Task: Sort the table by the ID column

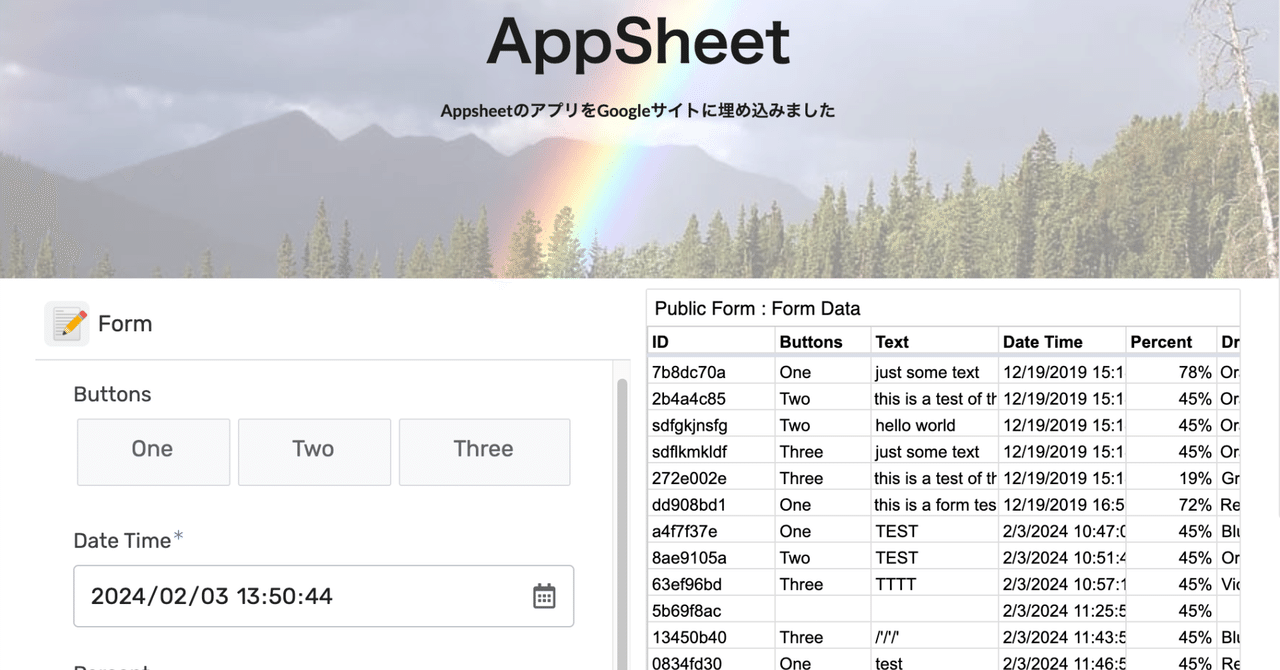Action: coord(658,341)
